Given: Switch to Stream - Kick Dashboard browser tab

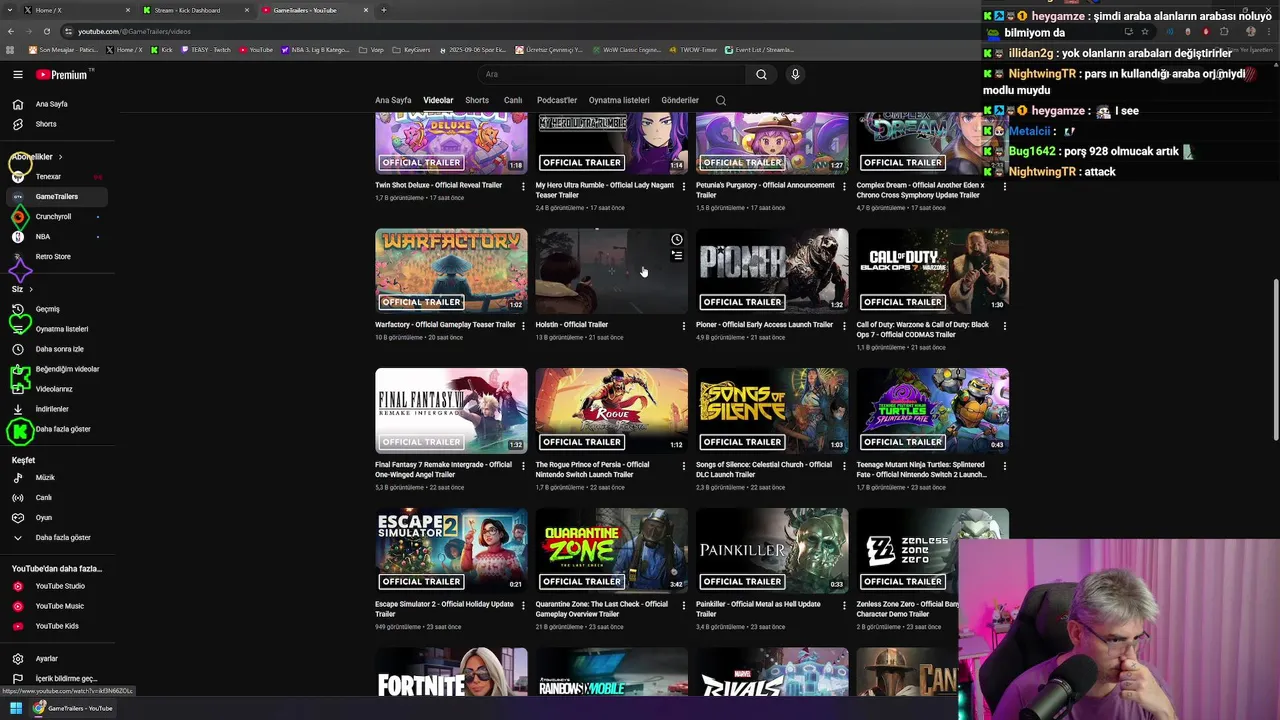Looking at the screenshot, I should point(195,10).
